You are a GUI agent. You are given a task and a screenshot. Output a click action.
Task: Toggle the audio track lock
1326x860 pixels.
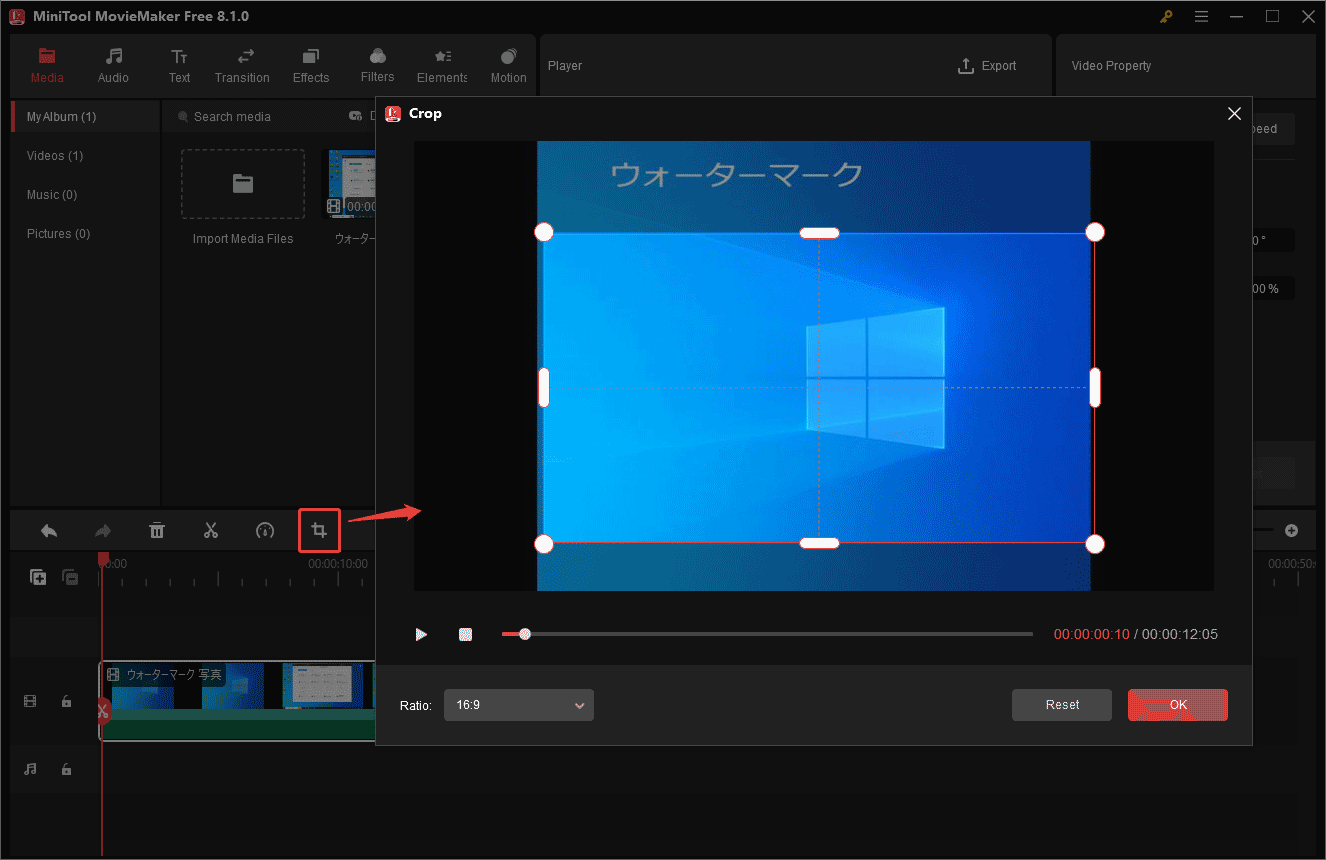pos(66,769)
